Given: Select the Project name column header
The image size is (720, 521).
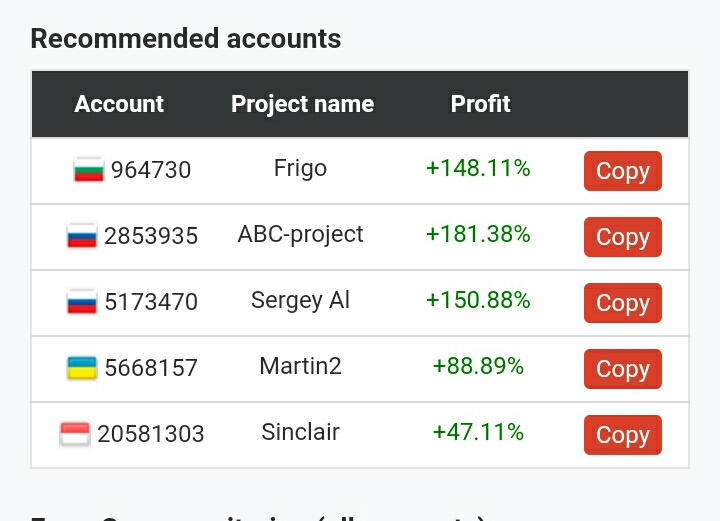Looking at the screenshot, I should tap(303, 104).
